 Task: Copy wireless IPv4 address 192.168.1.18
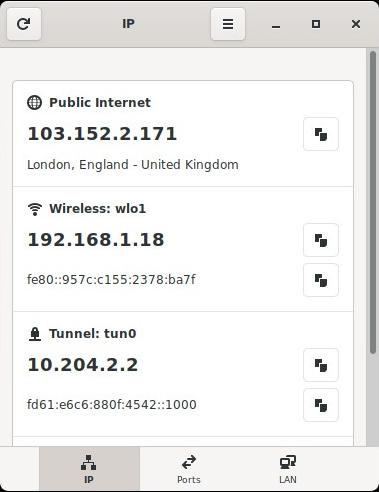pos(321,240)
